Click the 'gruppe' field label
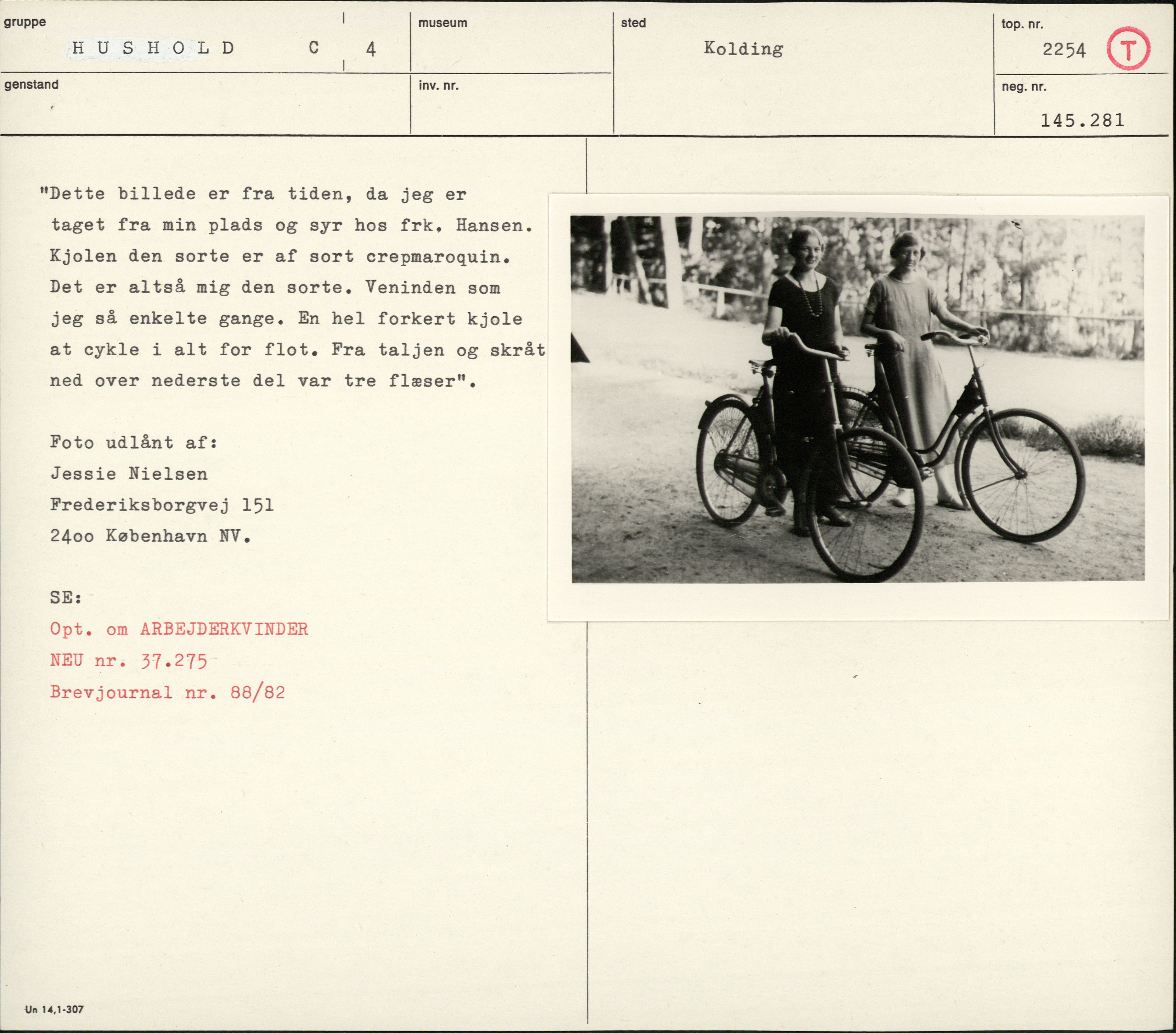 click(x=25, y=22)
